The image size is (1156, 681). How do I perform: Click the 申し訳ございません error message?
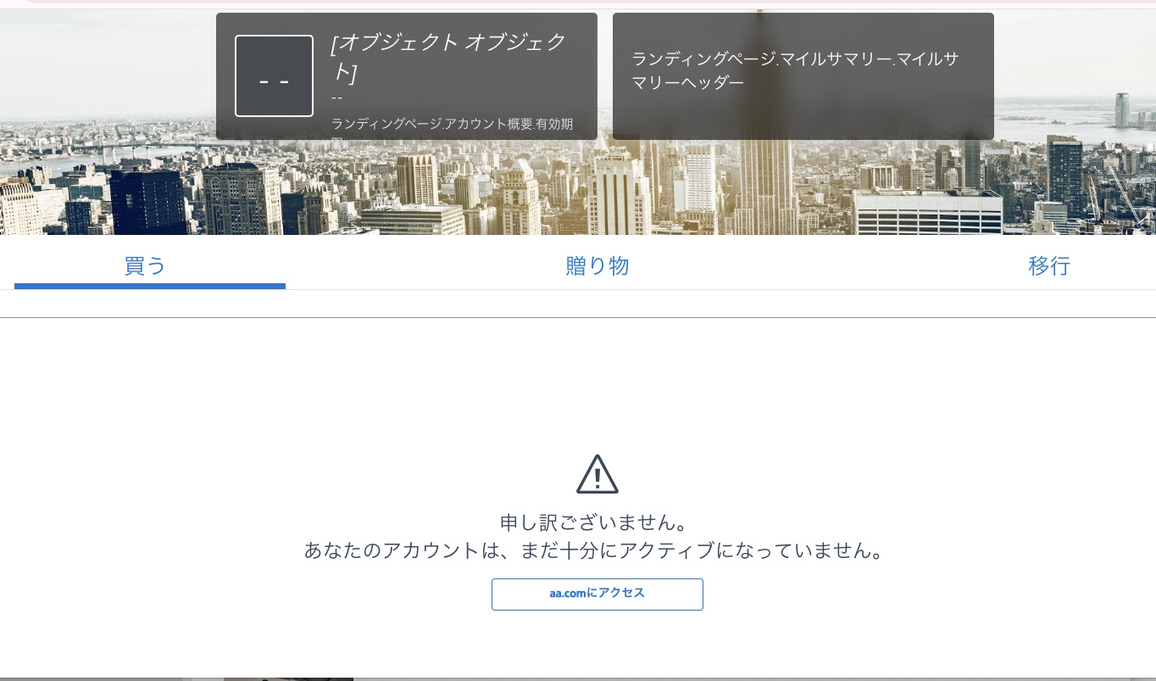[x=597, y=522]
